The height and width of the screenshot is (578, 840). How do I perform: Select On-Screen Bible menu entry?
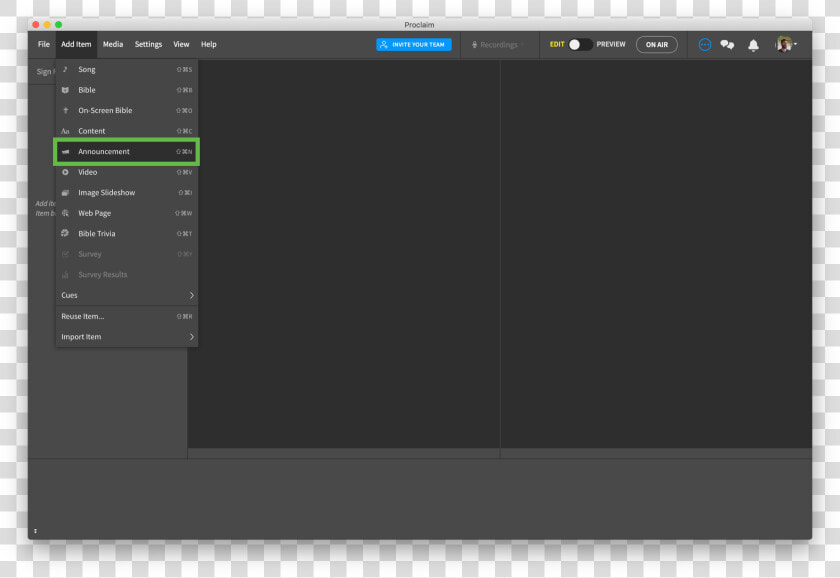126,110
